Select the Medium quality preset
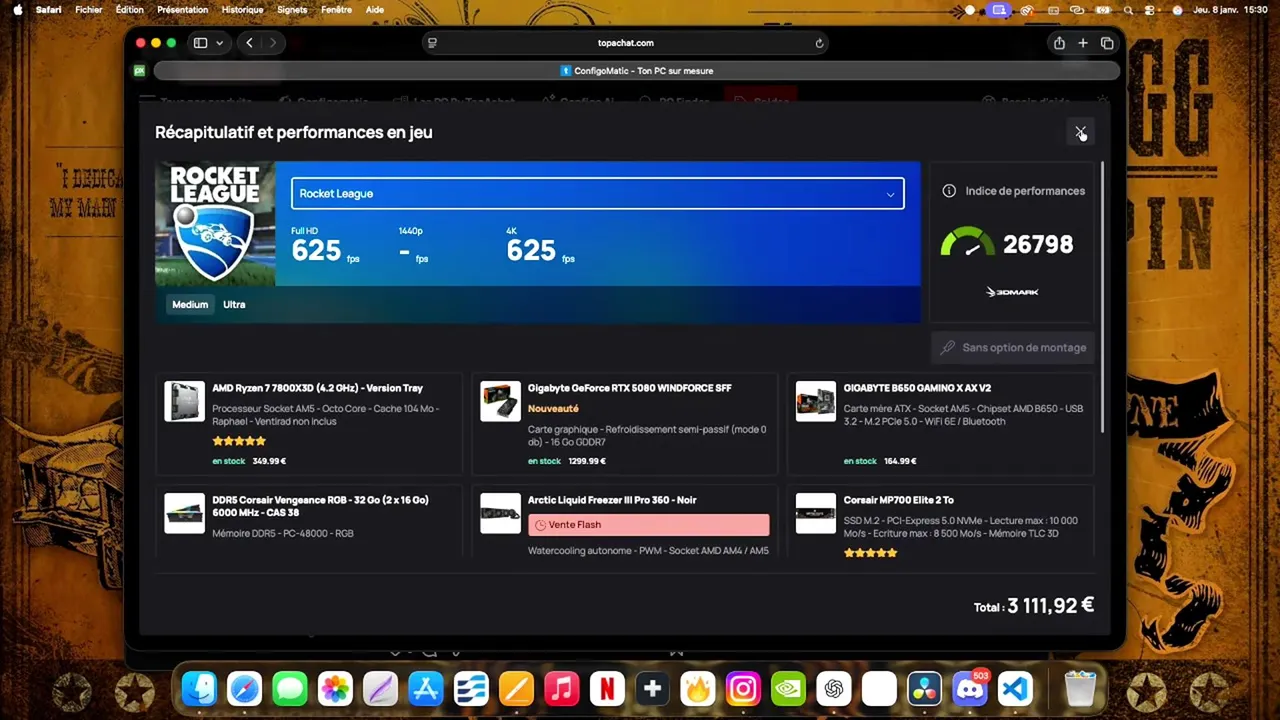 pyautogui.click(x=190, y=305)
